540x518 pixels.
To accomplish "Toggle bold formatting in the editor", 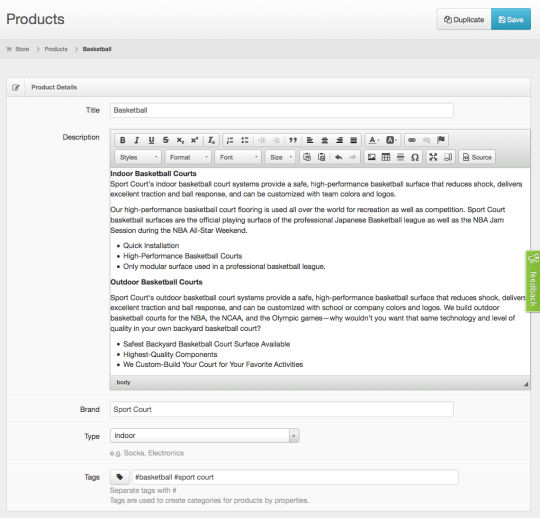I will tap(123, 140).
